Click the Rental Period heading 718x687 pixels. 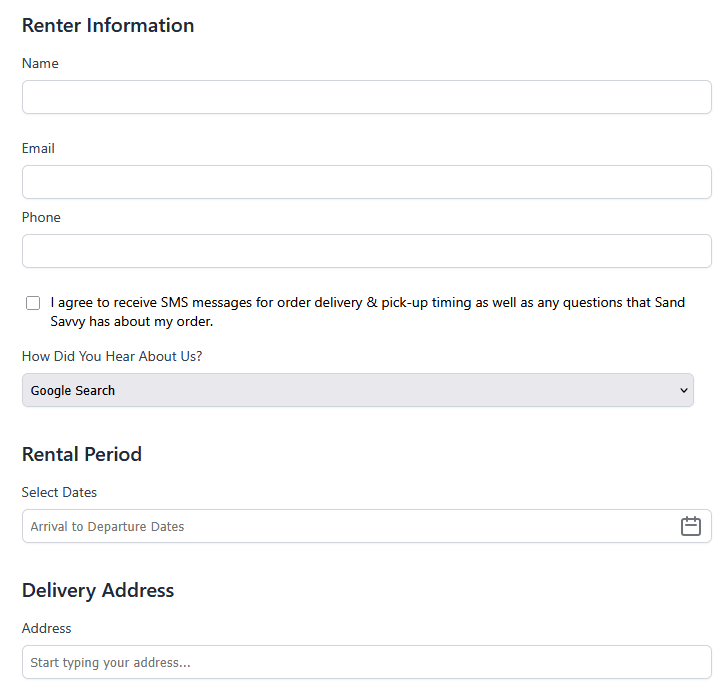click(82, 454)
